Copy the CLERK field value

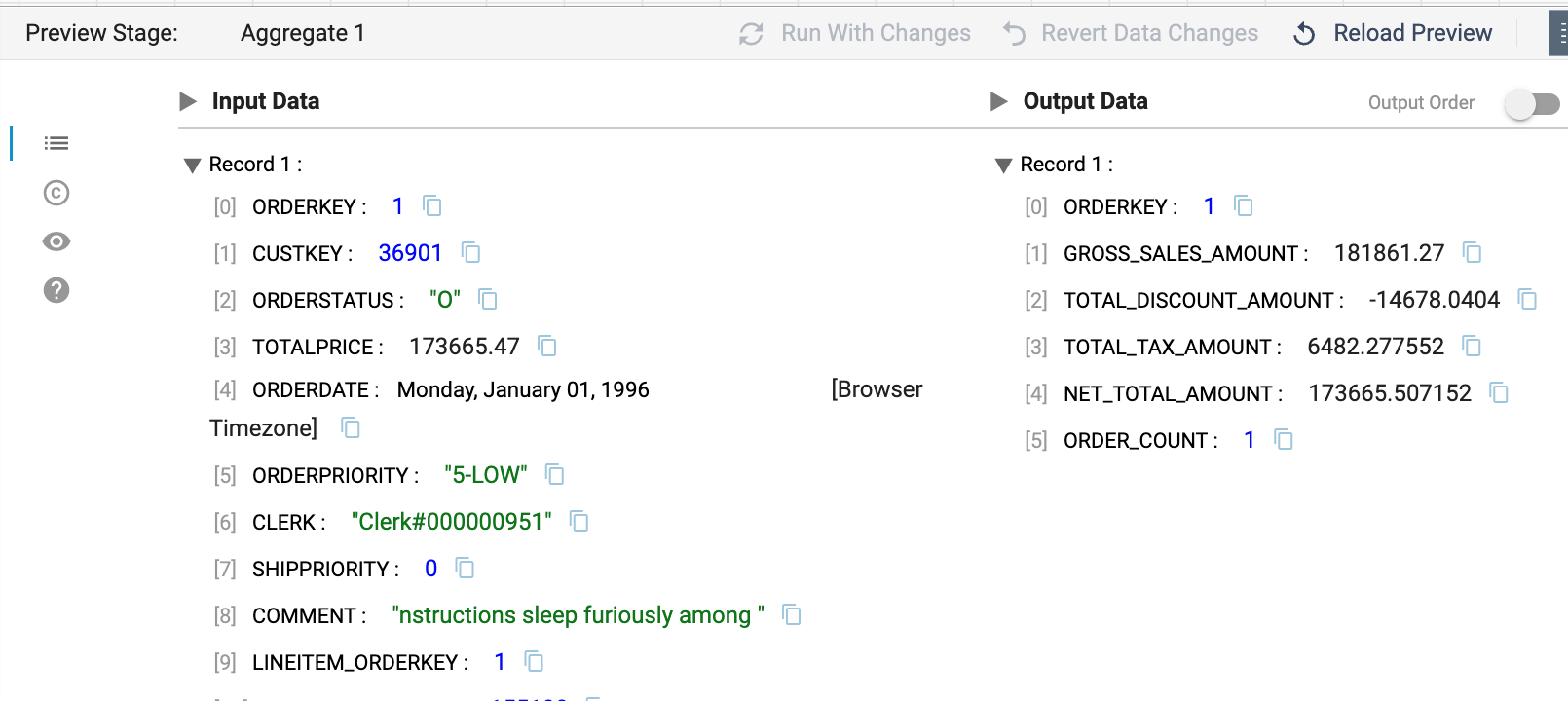tap(579, 522)
